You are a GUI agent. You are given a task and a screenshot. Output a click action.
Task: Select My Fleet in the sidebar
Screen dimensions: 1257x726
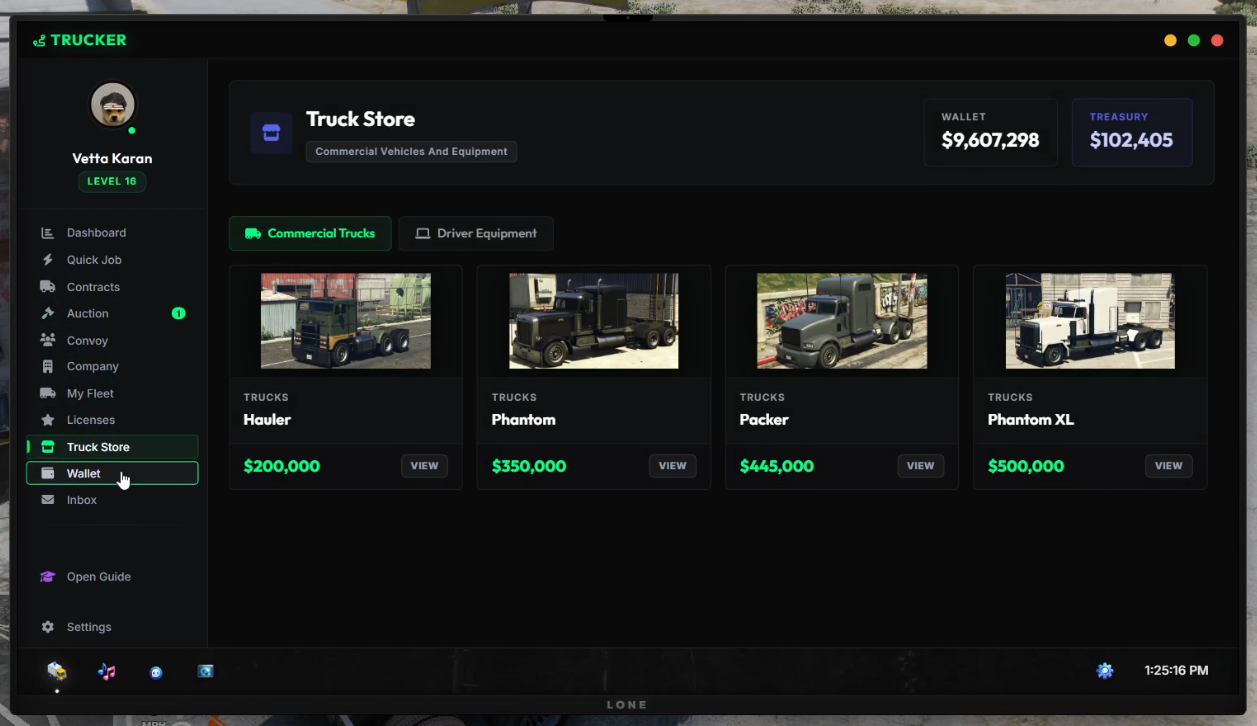coord(112,394)
